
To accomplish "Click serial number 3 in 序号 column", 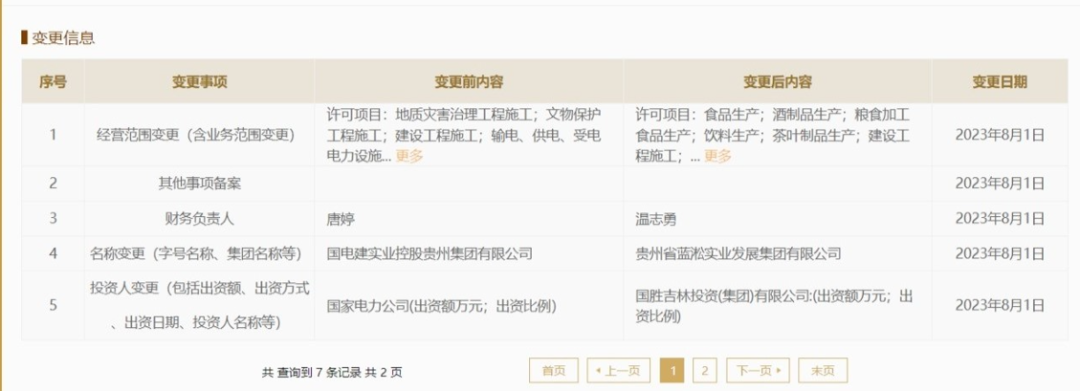I will click(53, 219).
